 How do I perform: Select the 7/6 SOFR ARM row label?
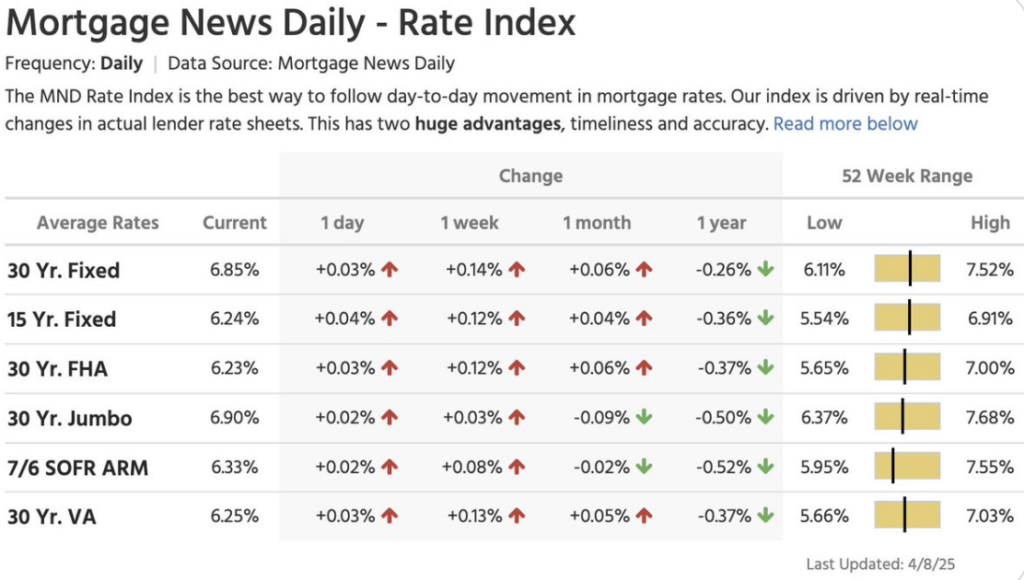(78, 467)
